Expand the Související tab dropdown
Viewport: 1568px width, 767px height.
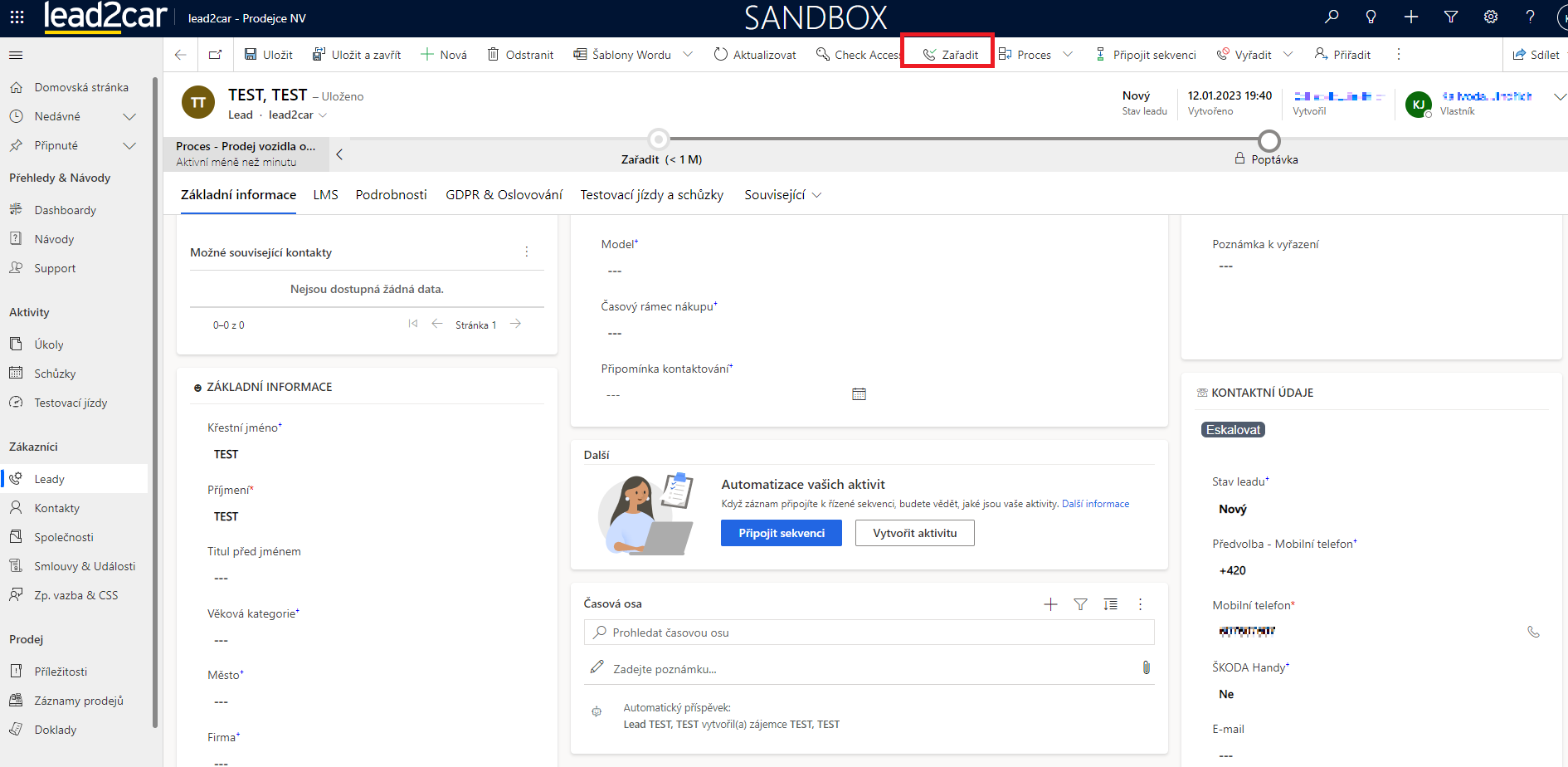(816, 195)
